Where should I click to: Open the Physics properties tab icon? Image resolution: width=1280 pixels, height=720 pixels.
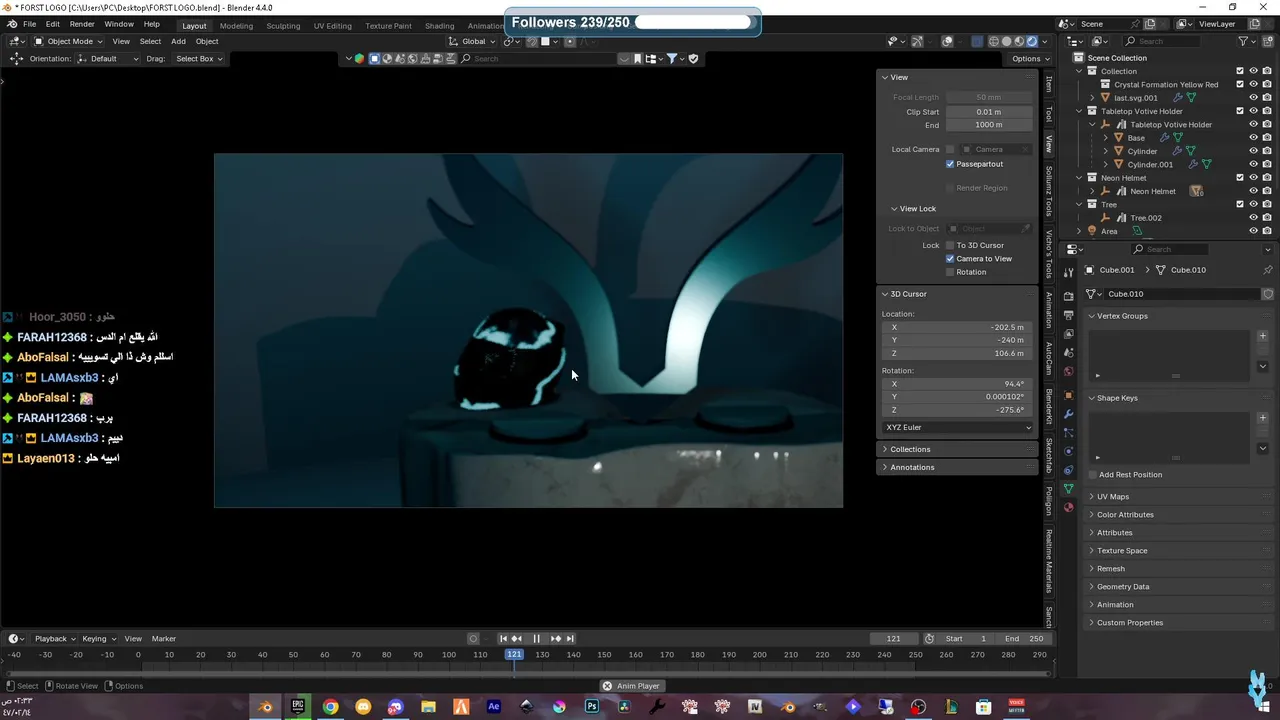click(1068, 451)
